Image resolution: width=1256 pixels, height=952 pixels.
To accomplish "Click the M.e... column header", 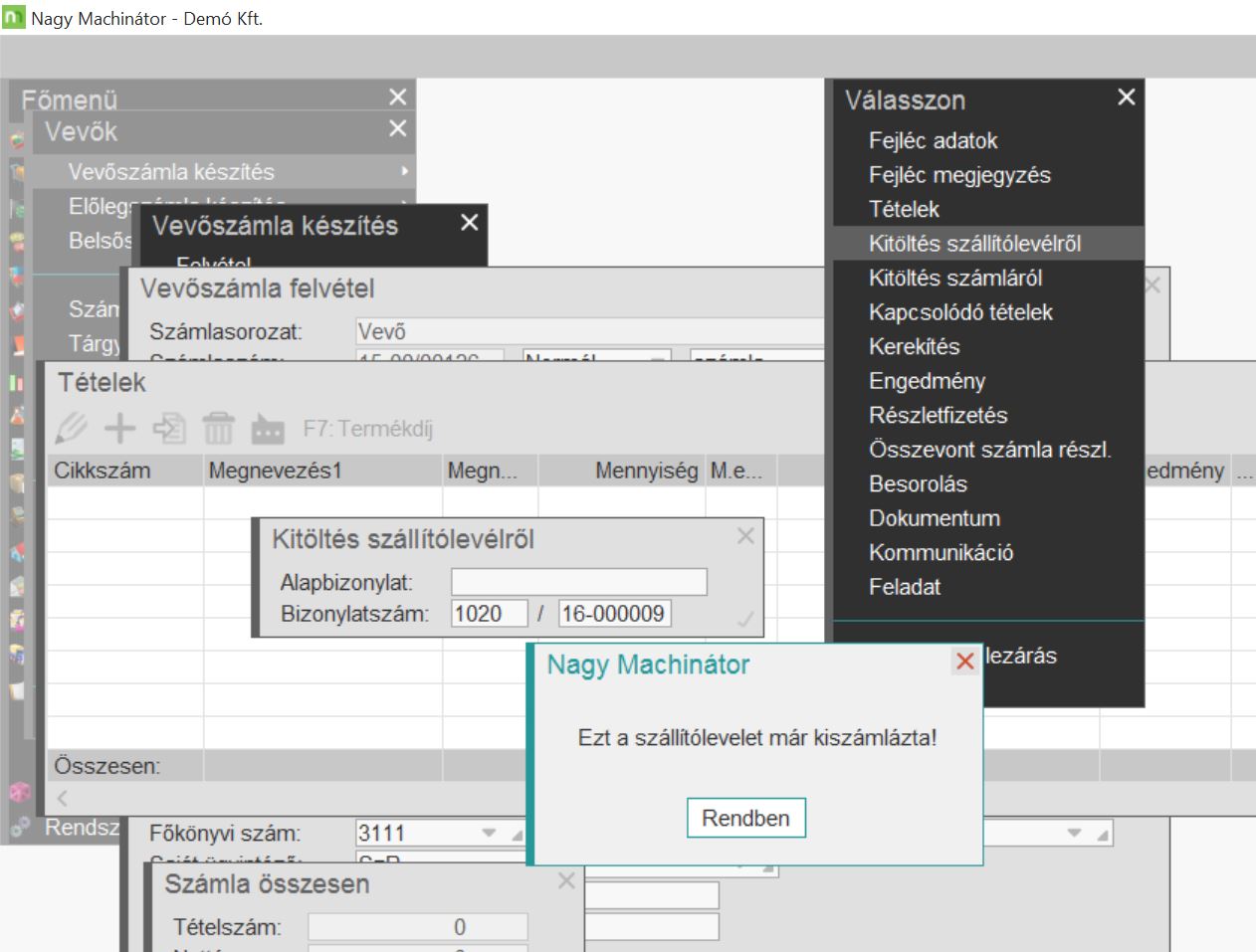I will coord(741,471).
